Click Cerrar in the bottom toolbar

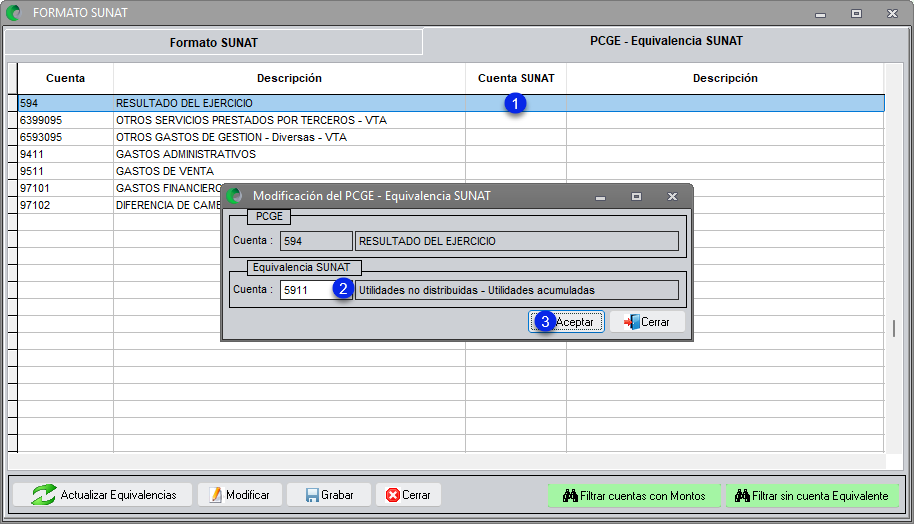408,495
